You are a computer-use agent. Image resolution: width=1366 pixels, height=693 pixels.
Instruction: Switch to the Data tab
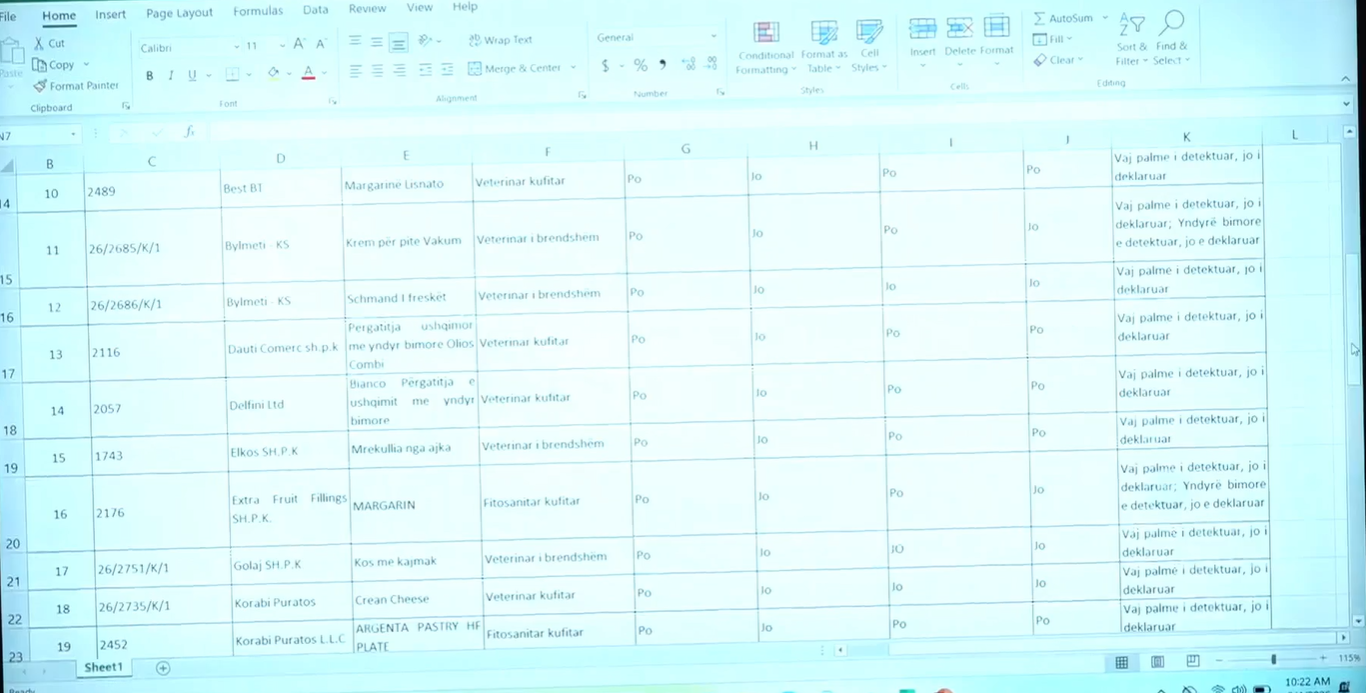(x=316, y=9)
